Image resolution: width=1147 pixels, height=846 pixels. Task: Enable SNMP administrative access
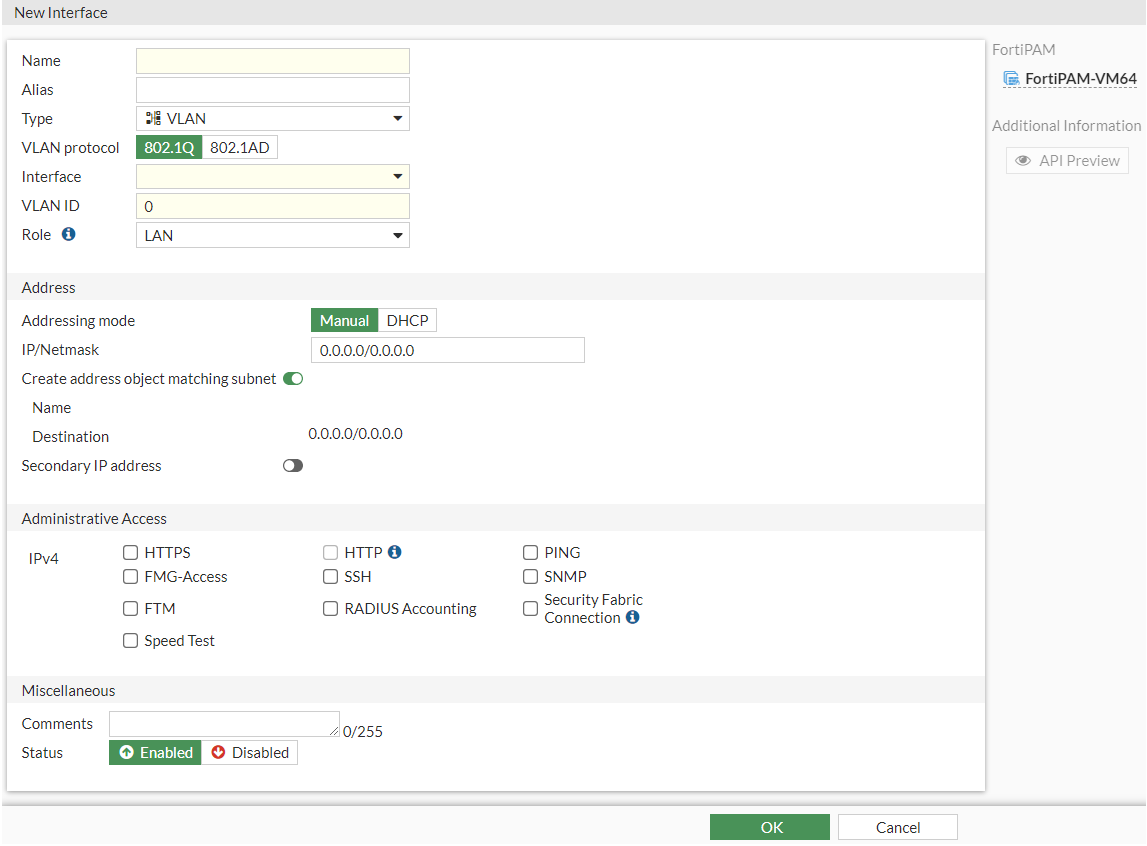pyautogui.click(x=530, y=576)
